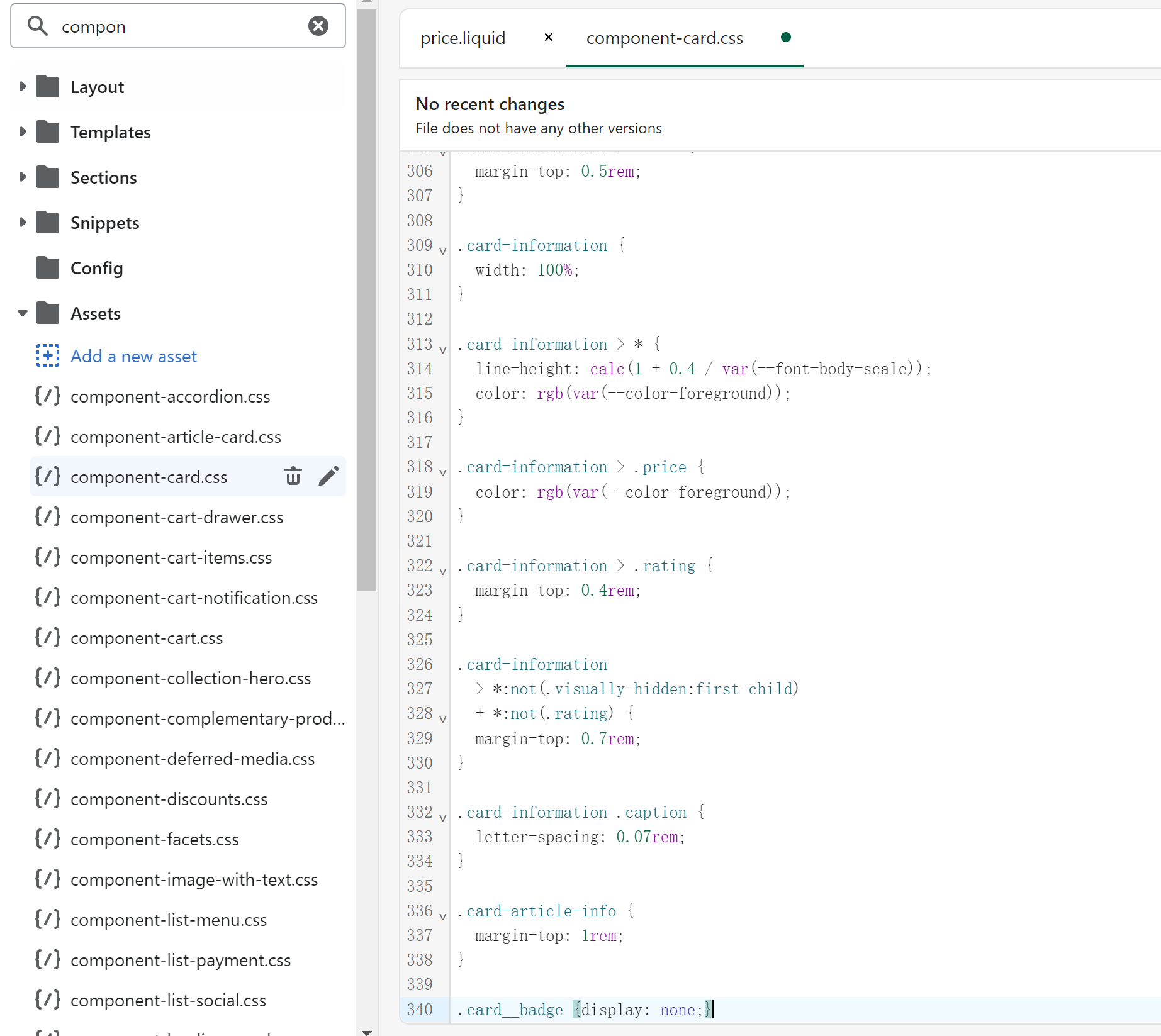Click code icon beside component-facets.css
This screenshot has height=1036, width=1161.
click(48, 838)
